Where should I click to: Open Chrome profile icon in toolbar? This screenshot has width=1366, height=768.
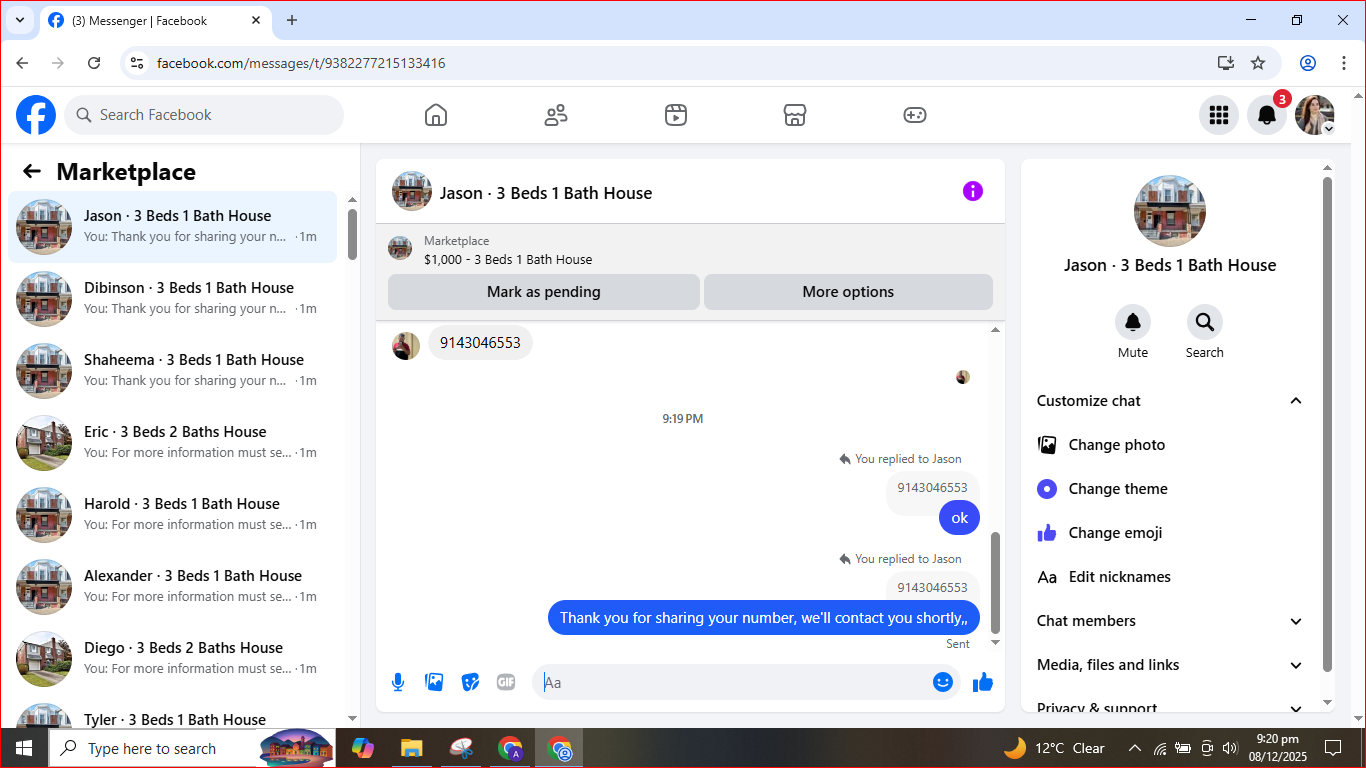(x=1308, y=63)
